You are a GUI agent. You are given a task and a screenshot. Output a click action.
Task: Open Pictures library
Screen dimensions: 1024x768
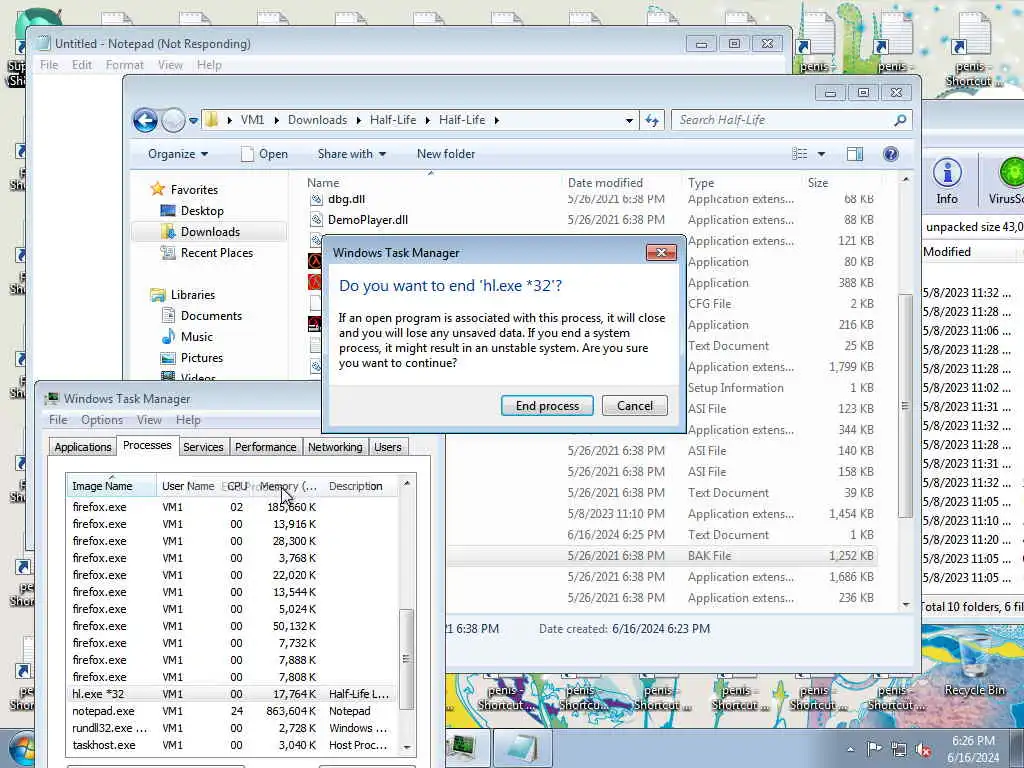(x=201, y=358)
